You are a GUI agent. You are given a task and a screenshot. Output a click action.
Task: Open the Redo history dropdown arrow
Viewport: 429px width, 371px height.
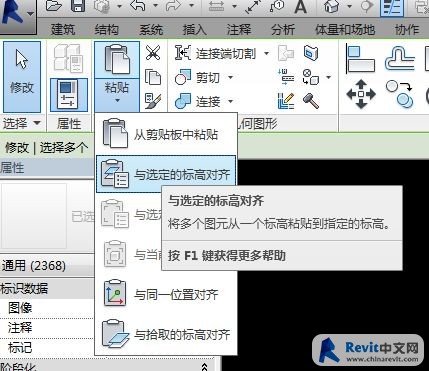[191, 6]
